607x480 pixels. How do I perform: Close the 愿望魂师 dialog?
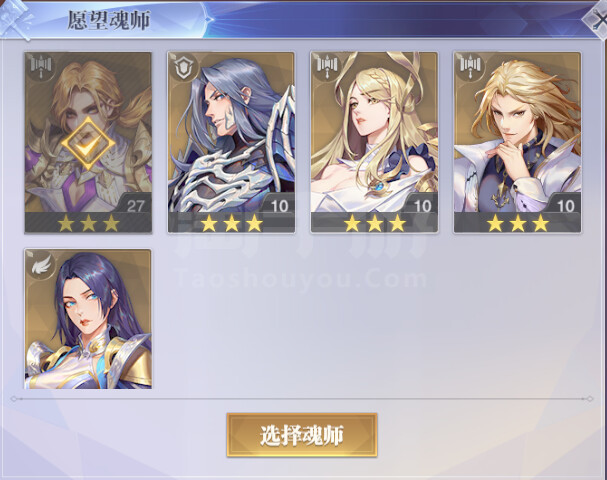pos(596,19)
